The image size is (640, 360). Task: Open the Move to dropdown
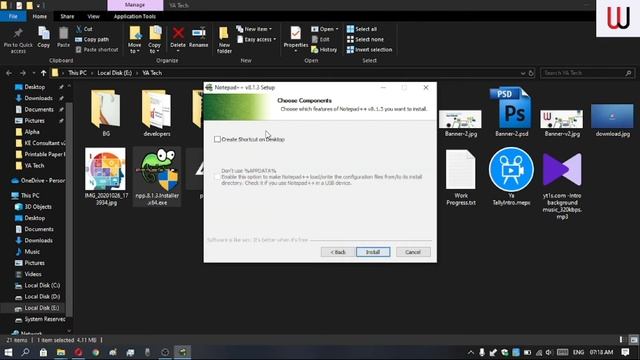pyautogui.click(x=134, y=40)
